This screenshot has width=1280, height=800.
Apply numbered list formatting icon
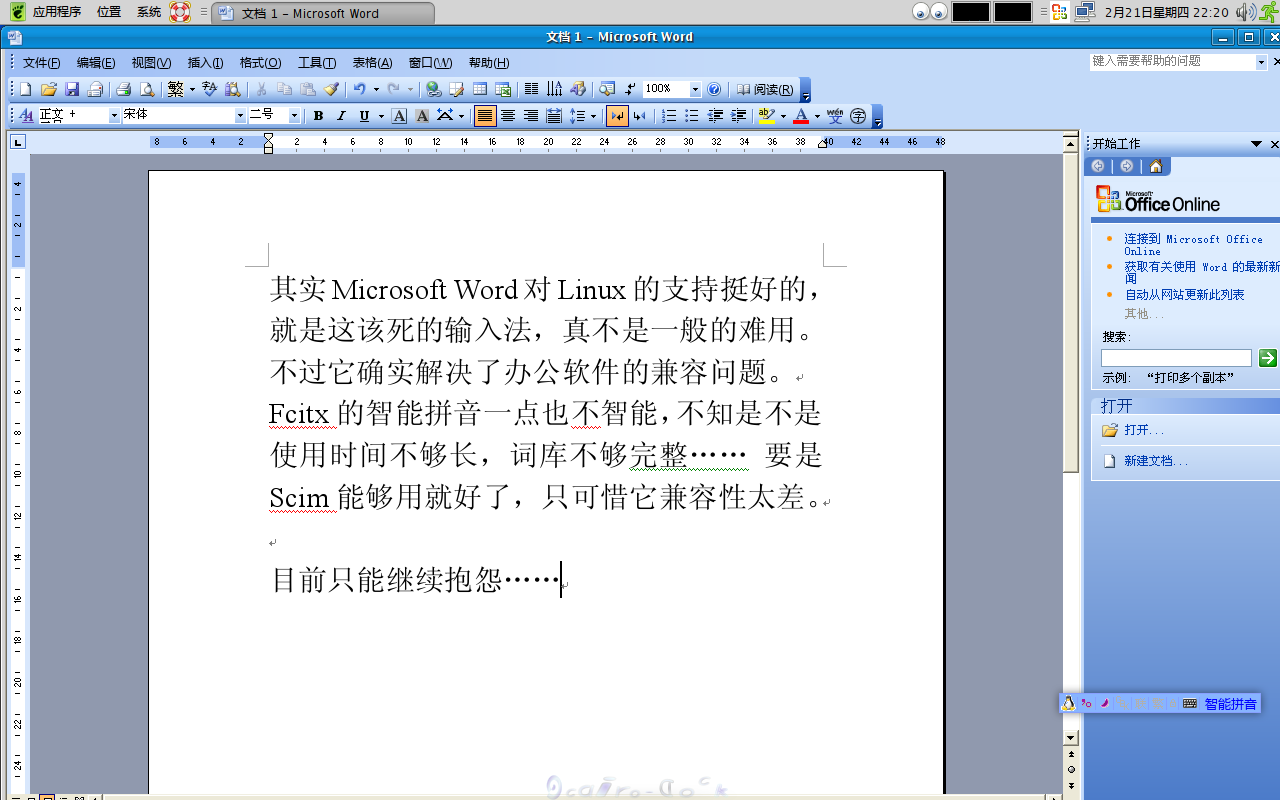tap(669, 116)
